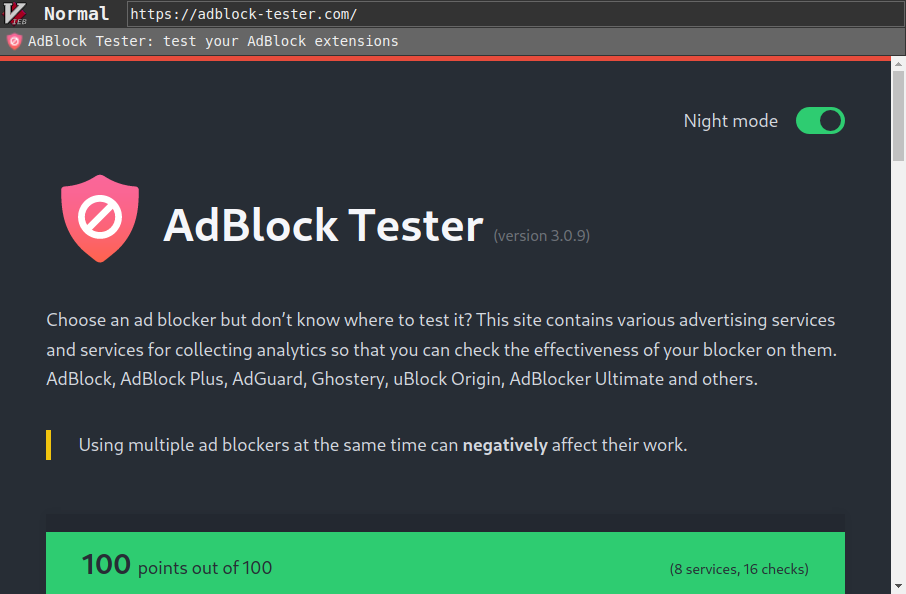Click the red shield favicon on the tab

coord(13,41)
